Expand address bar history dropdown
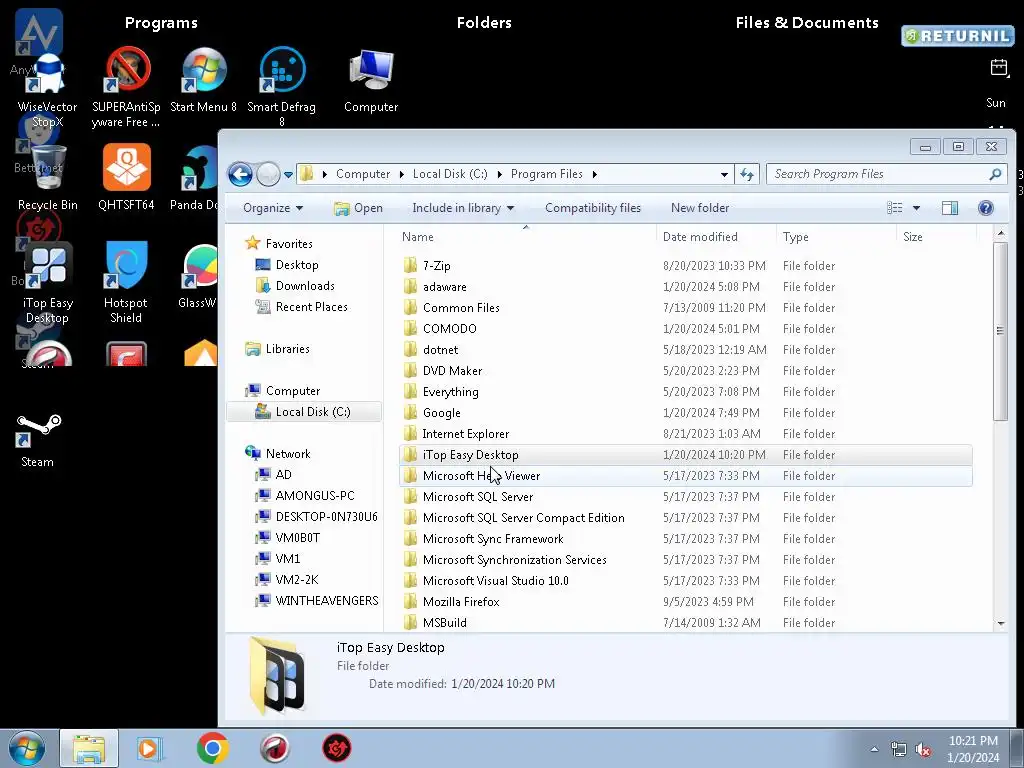Screen dimensions: 1024x768 click(x=724, y=174)
